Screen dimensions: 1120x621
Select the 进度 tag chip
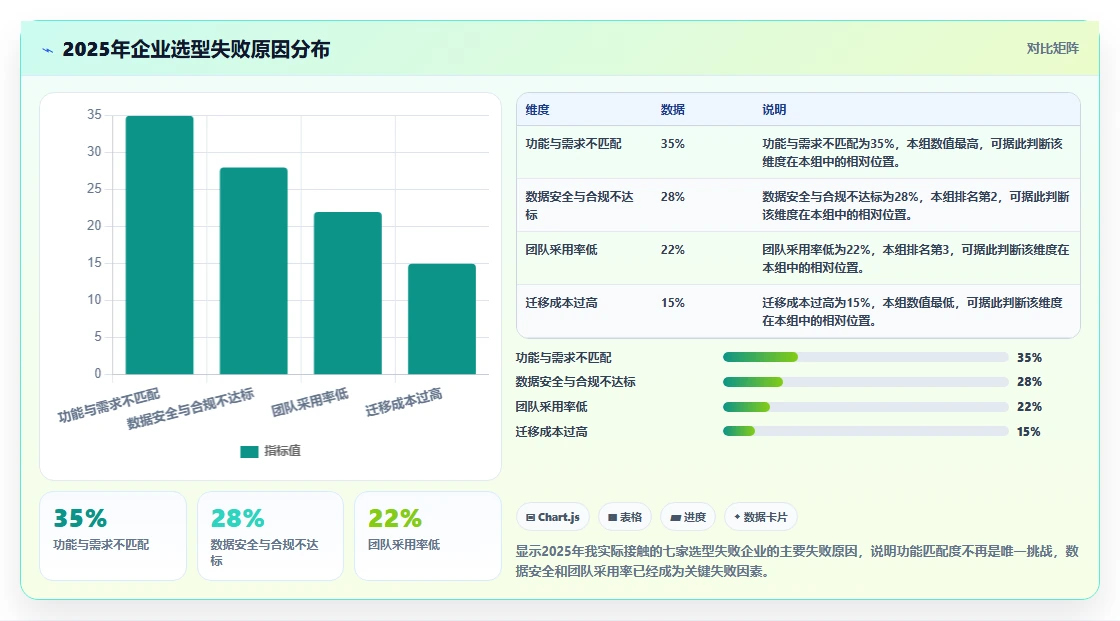click(x=689, y=517)
